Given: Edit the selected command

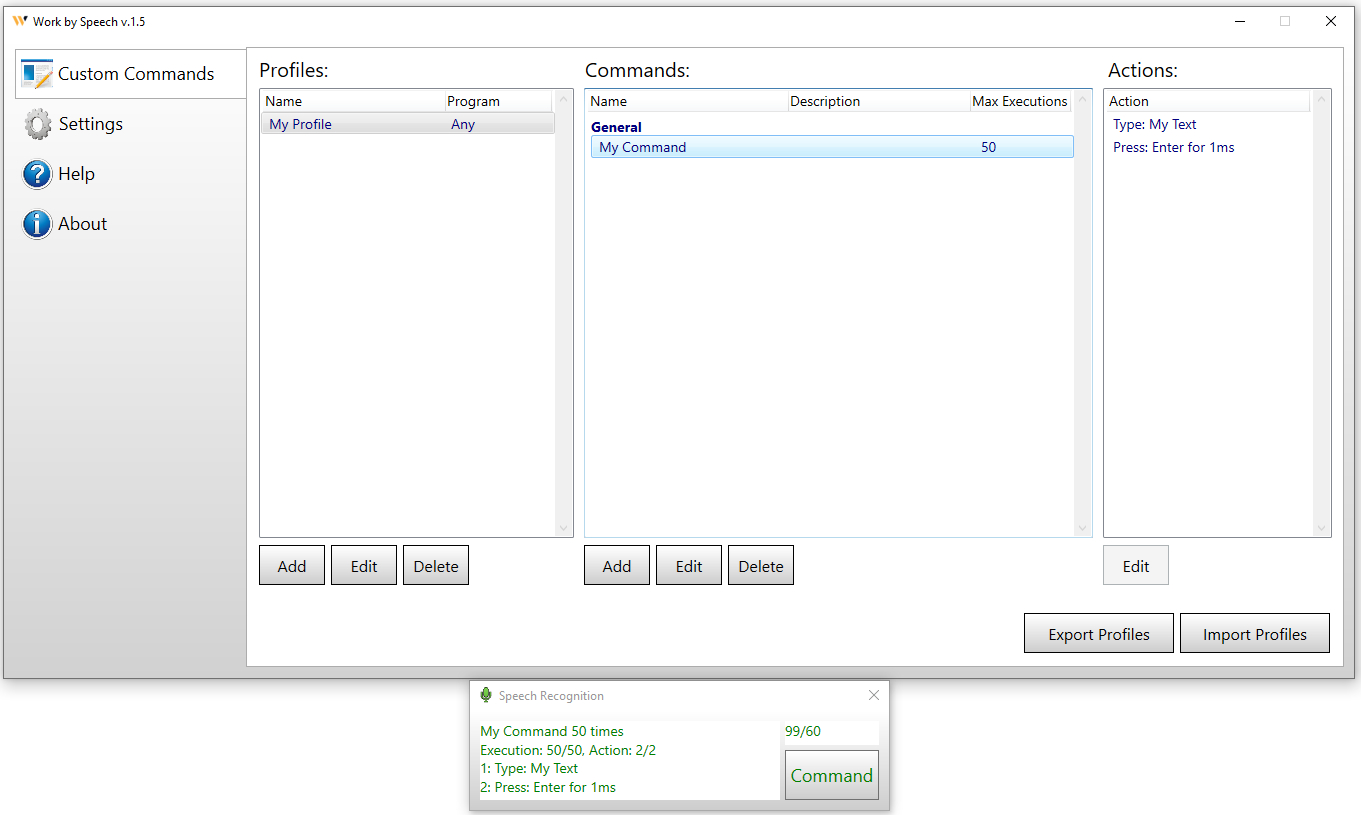Looking at the screenshot, I should pos(689,565).
